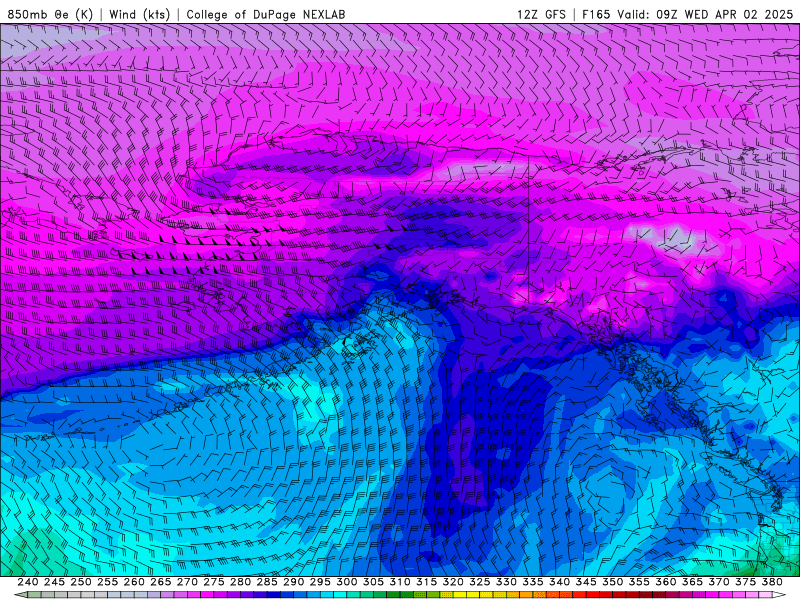Click the 255 value on the color scale
800x600 pixels.
[x=107, y=582]
